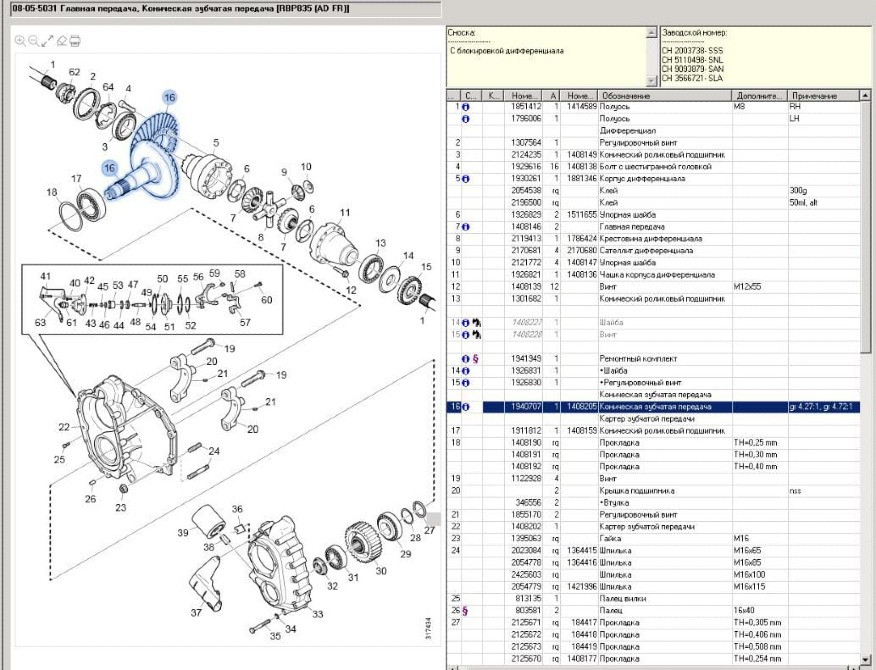The image size is (876, 670).
Task: Click info icon on highlighted row 16
Action: (466, 407)
